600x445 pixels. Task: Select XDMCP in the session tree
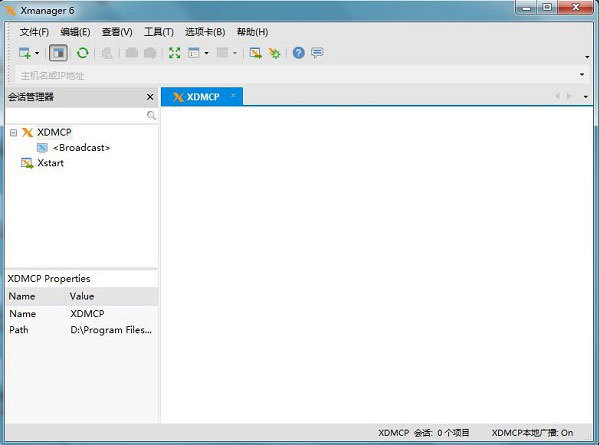coord(54,132)
